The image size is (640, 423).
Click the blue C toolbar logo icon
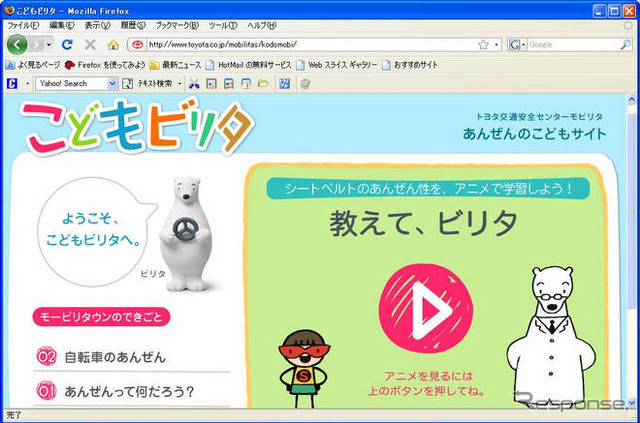[x=12, y=84]
